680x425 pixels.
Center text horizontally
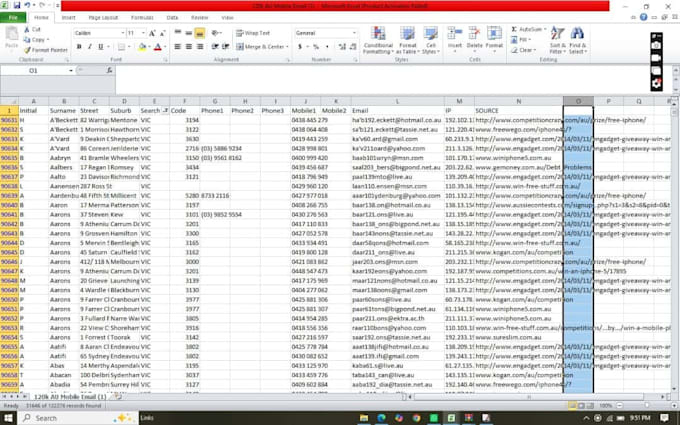click(189, 46)
